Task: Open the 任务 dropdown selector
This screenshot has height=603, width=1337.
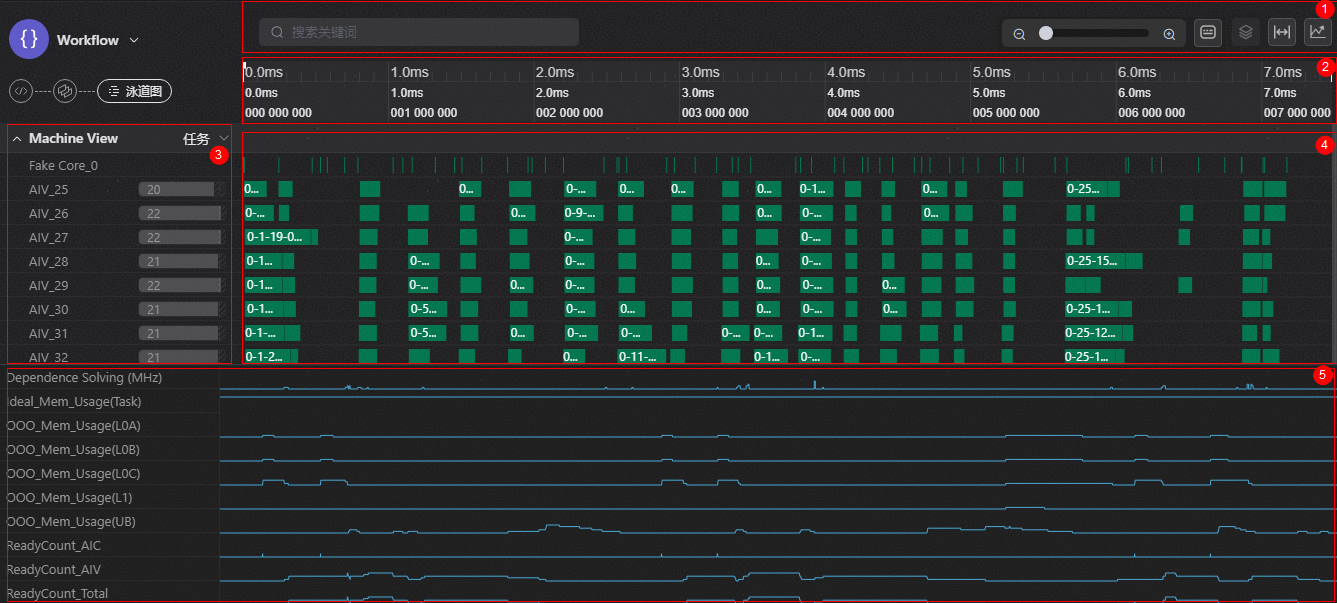Action: click(x=205, y=139)
